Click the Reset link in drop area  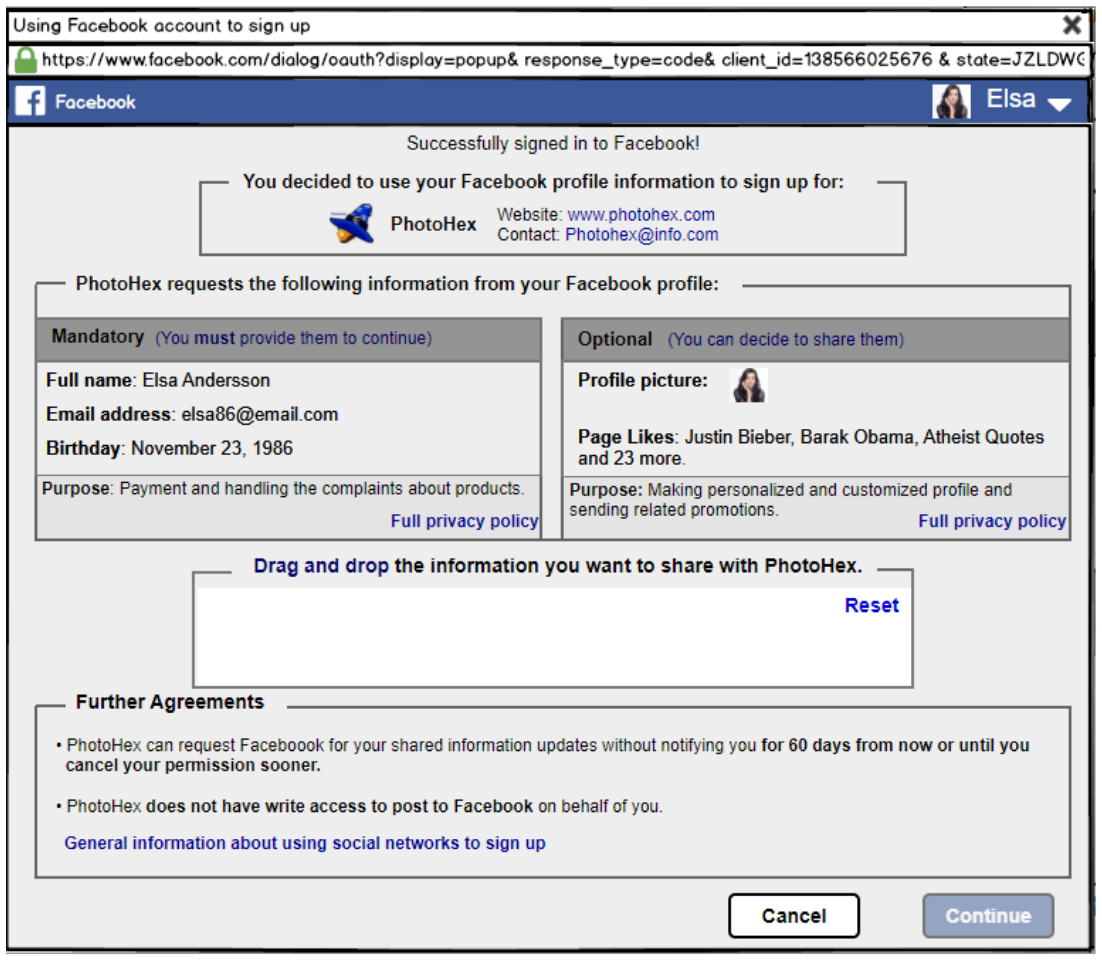[x=871, y=605]
